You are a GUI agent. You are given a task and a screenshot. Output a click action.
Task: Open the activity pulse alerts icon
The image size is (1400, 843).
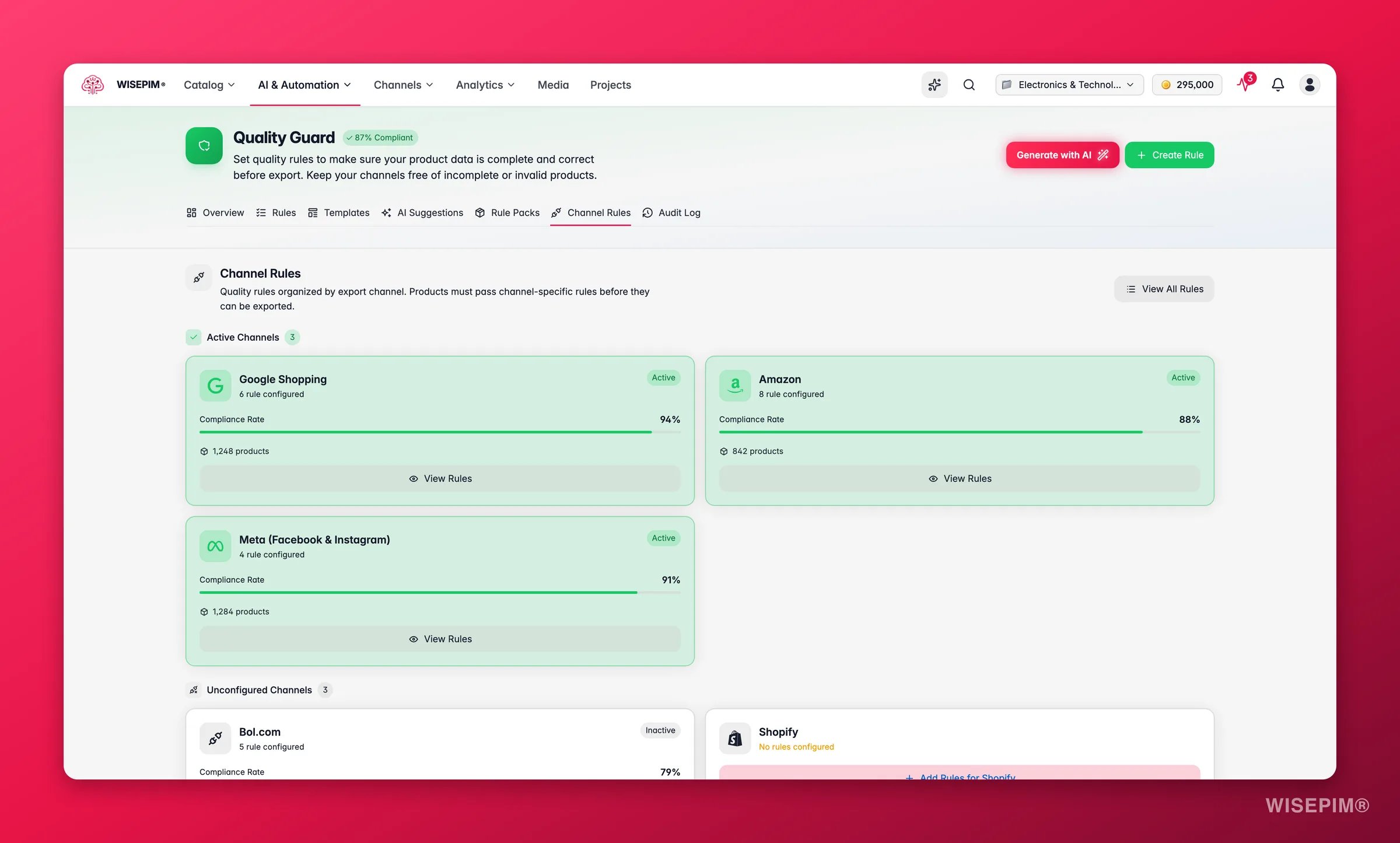[1245, 83]
